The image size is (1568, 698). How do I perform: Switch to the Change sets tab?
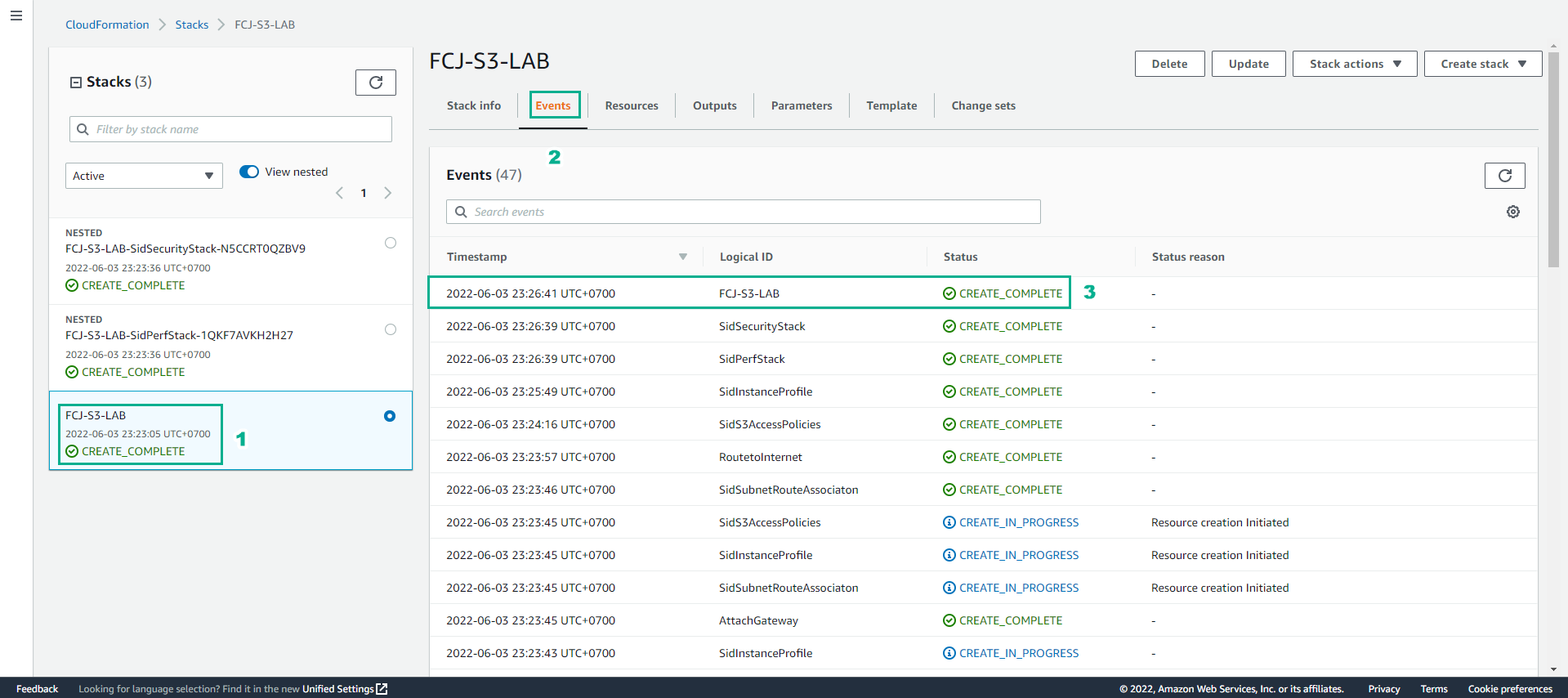pos(984,105)
